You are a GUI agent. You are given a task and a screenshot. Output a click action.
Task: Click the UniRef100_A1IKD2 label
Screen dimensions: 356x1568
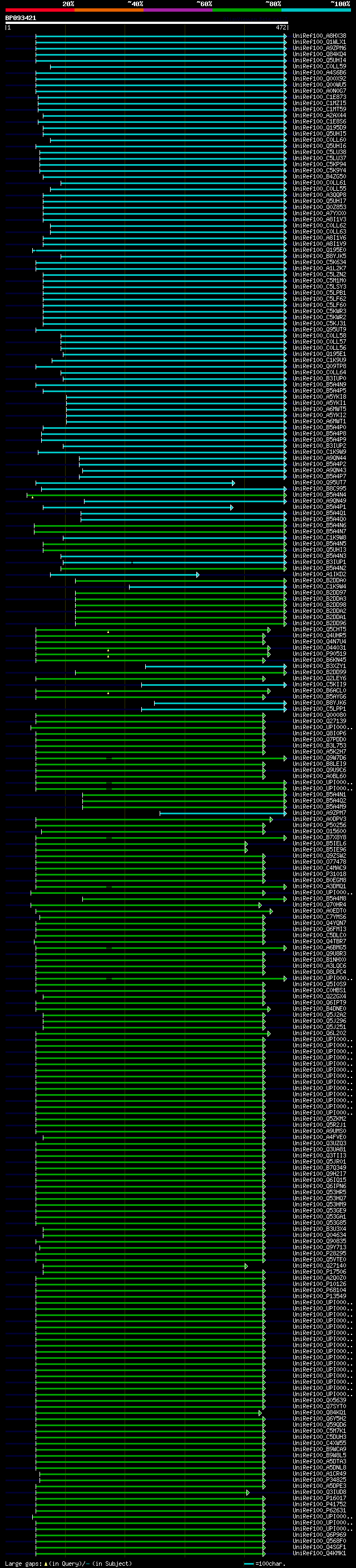point(319,574)
